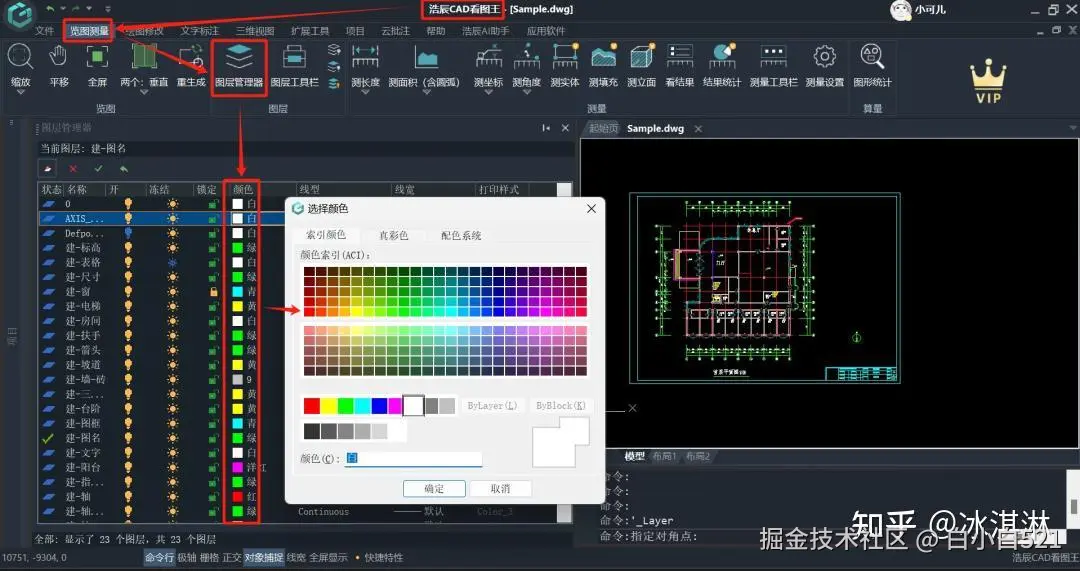Viewport: 1080px width, 571px height.
Task: Click the 颜色(C) text input field
Action: coord(413,458)
